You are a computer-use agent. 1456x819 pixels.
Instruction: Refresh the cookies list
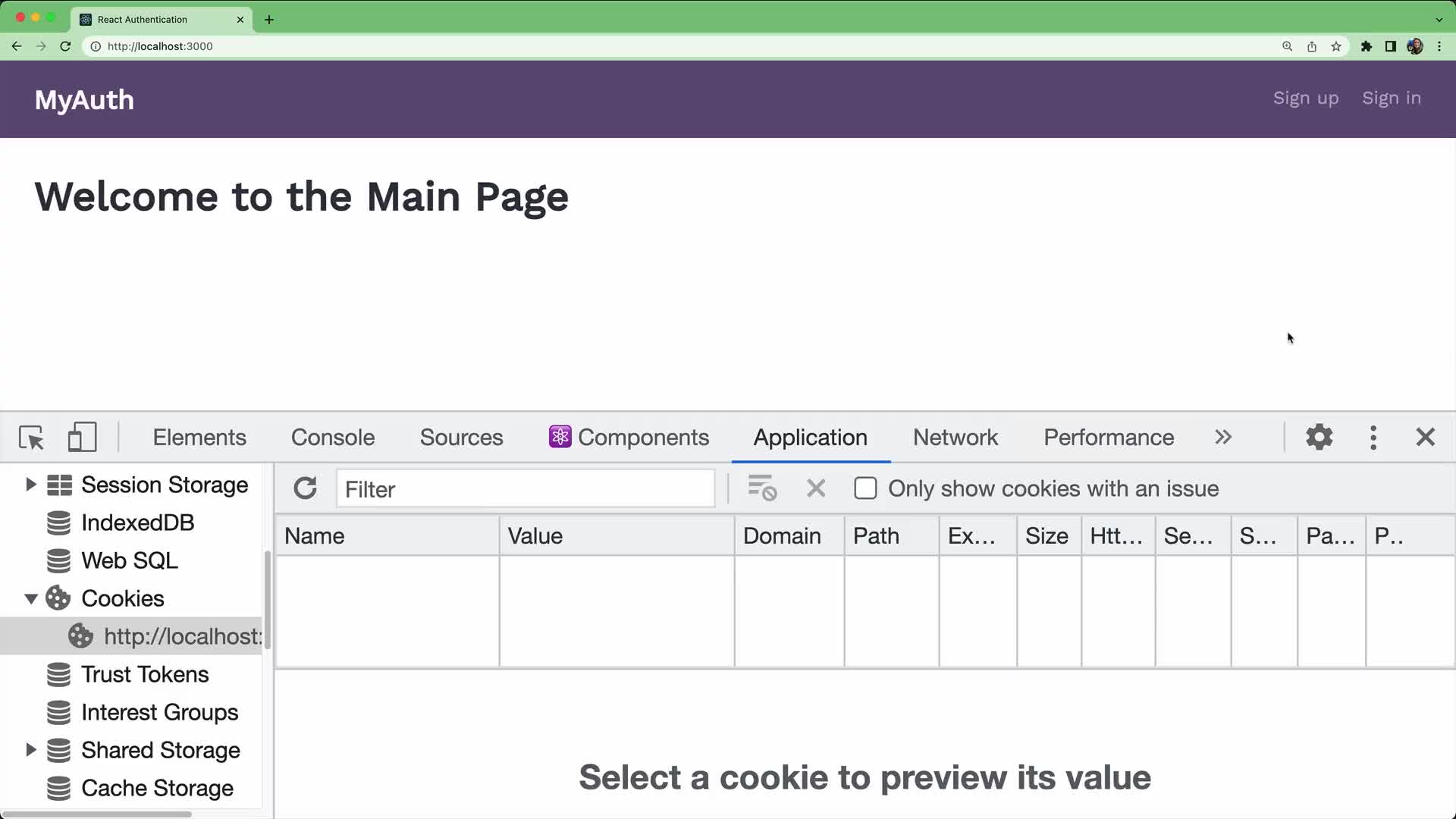point(305,488)
